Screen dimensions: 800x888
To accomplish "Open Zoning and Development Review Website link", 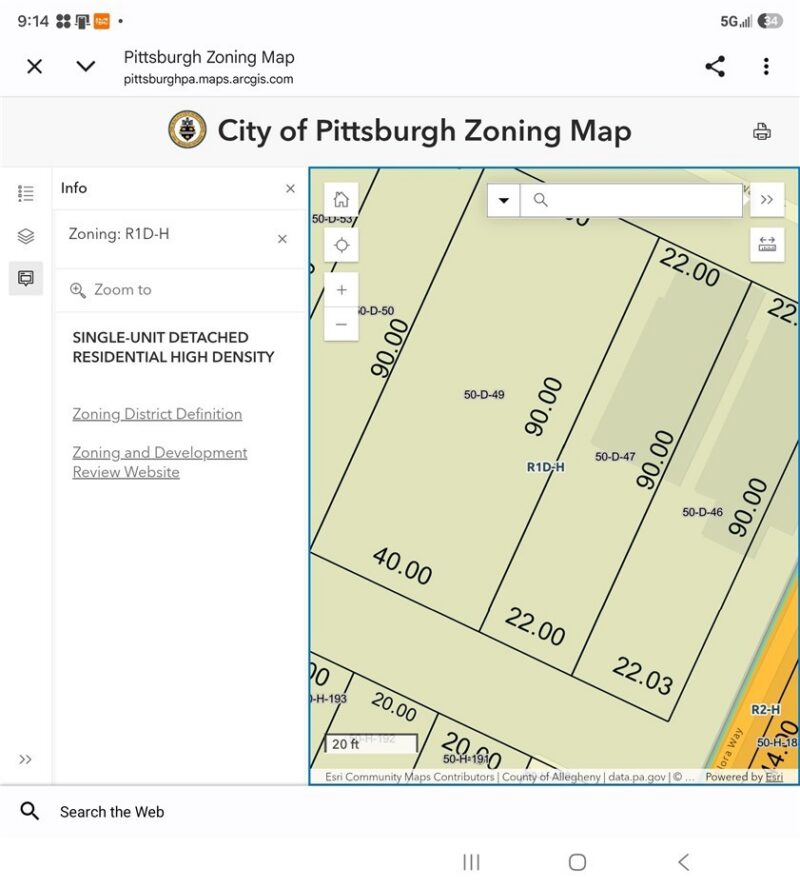I will point(160,462).
